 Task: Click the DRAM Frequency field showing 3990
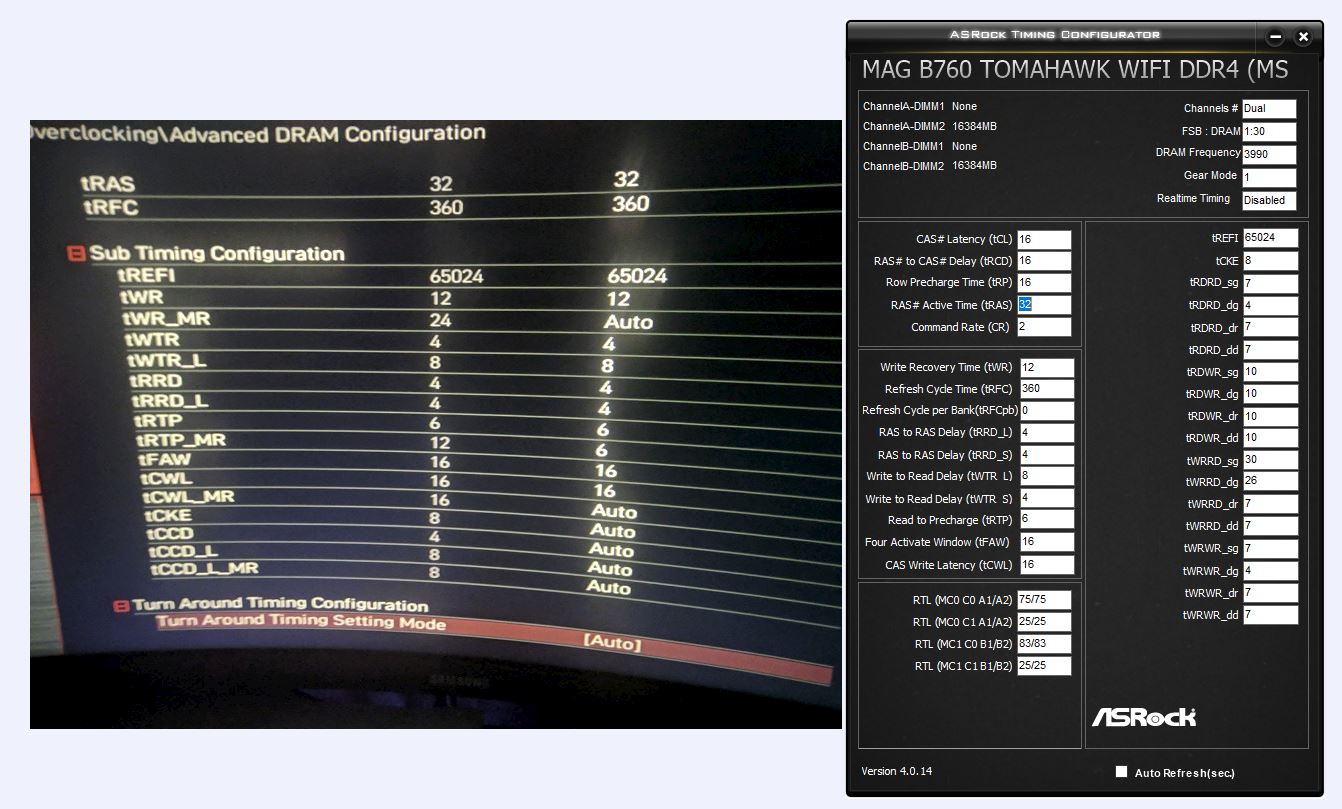(x=1269, y=154)
